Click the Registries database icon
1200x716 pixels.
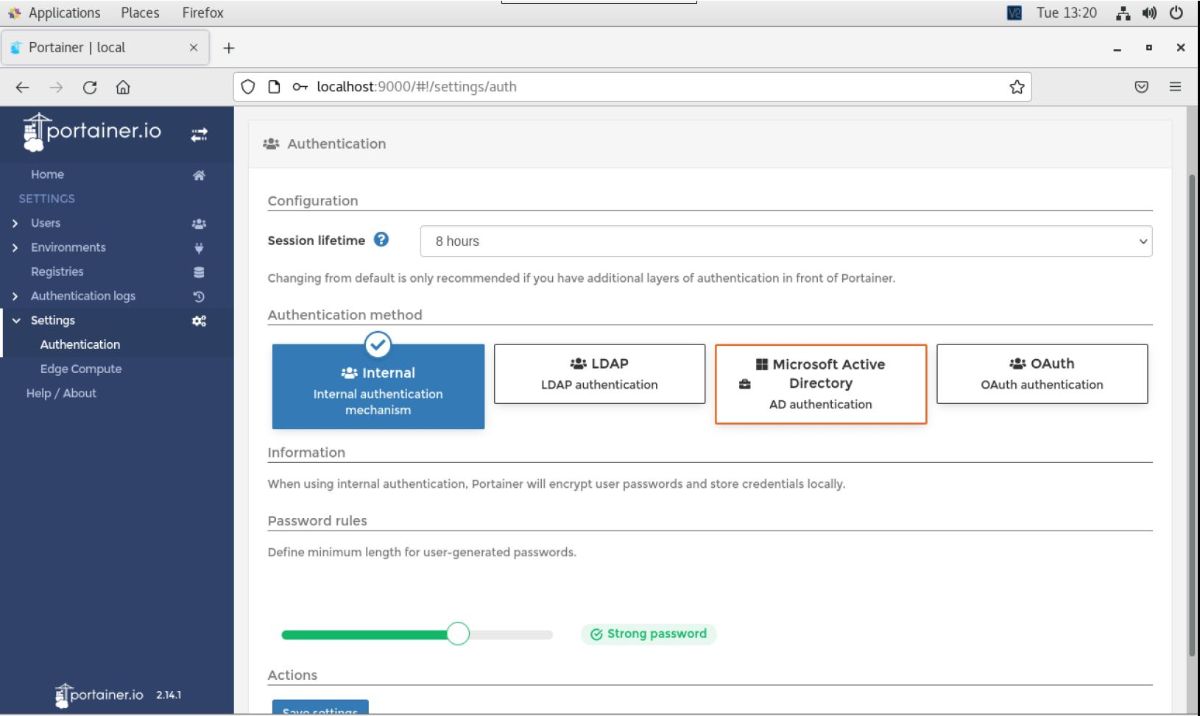(199, 272)
